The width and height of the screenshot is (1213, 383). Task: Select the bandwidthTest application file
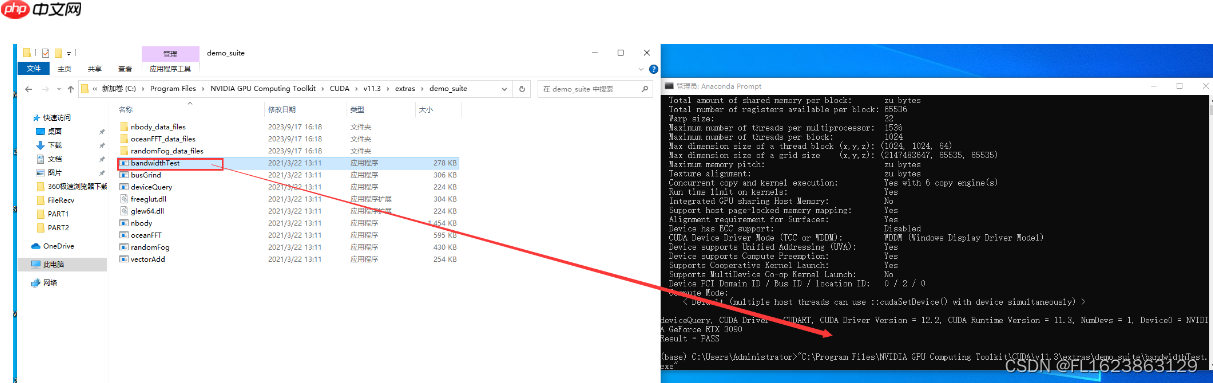(x=155, y=162)
